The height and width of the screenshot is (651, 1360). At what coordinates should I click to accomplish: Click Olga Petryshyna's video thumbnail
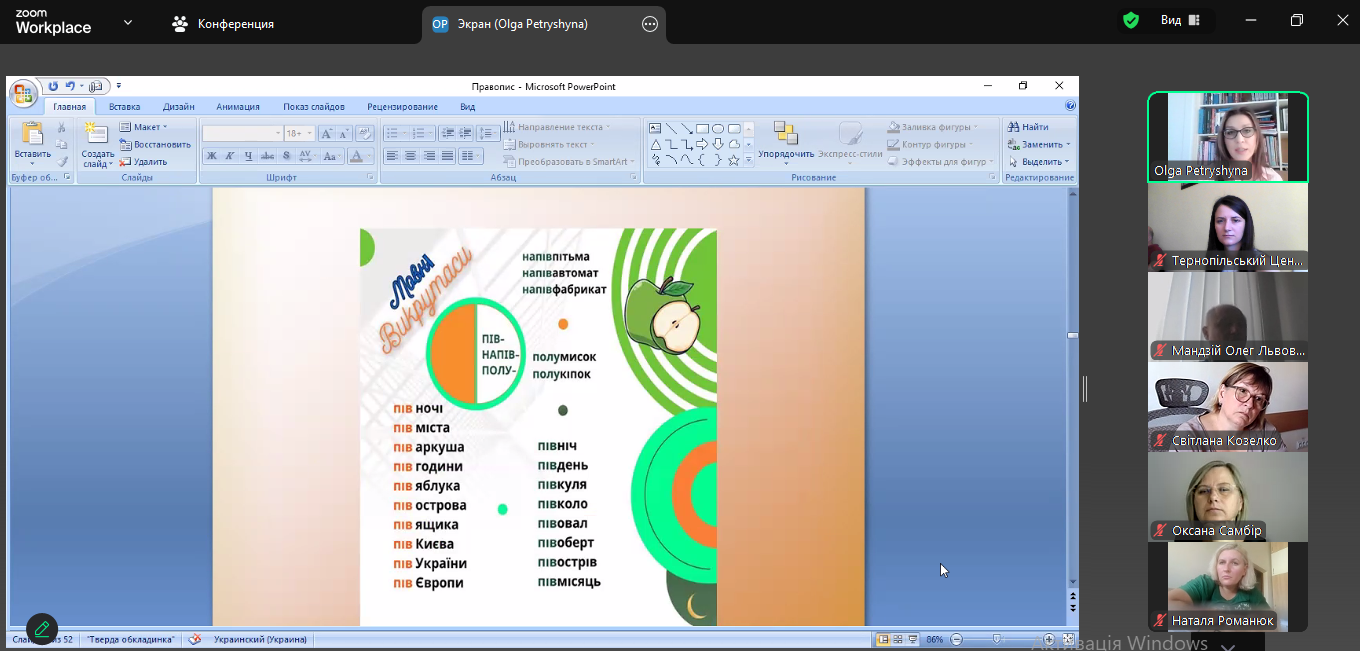point(1228,137)
